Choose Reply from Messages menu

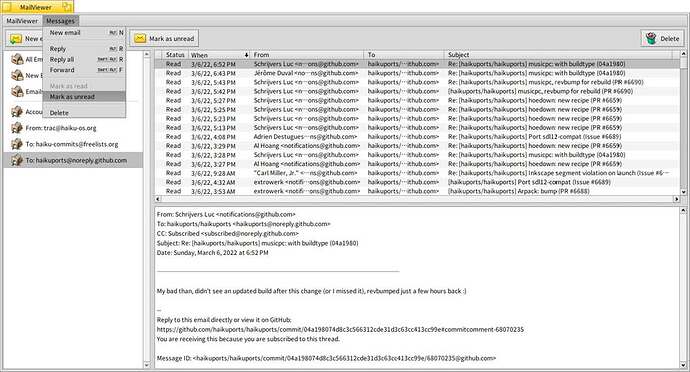point(84,48)
